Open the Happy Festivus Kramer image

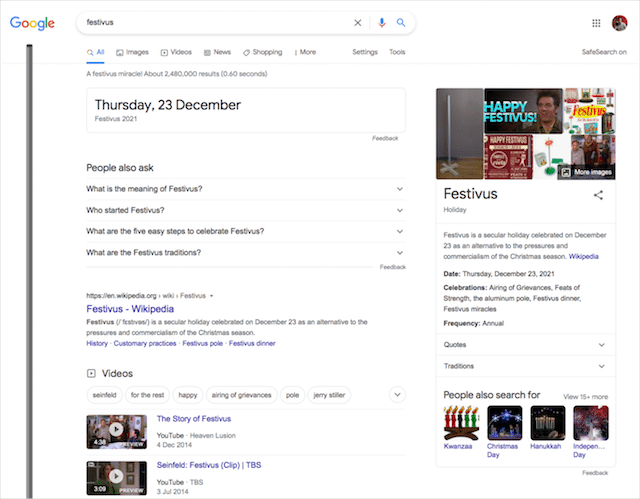coord(523,111)
